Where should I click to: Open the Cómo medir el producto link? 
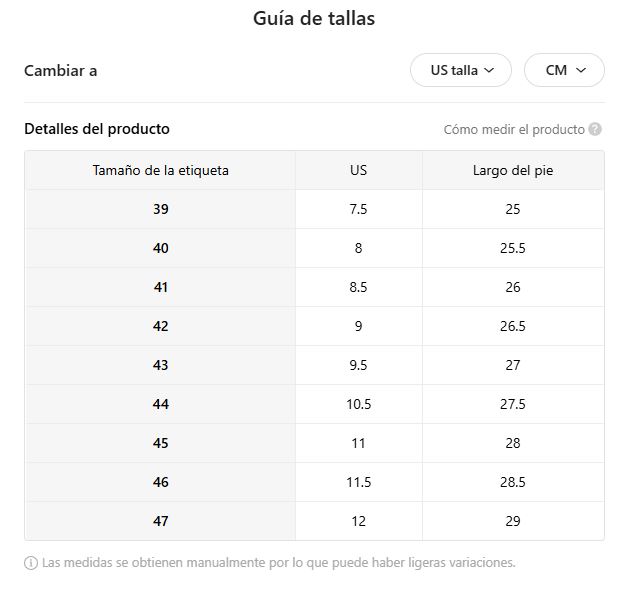point(514,129)
